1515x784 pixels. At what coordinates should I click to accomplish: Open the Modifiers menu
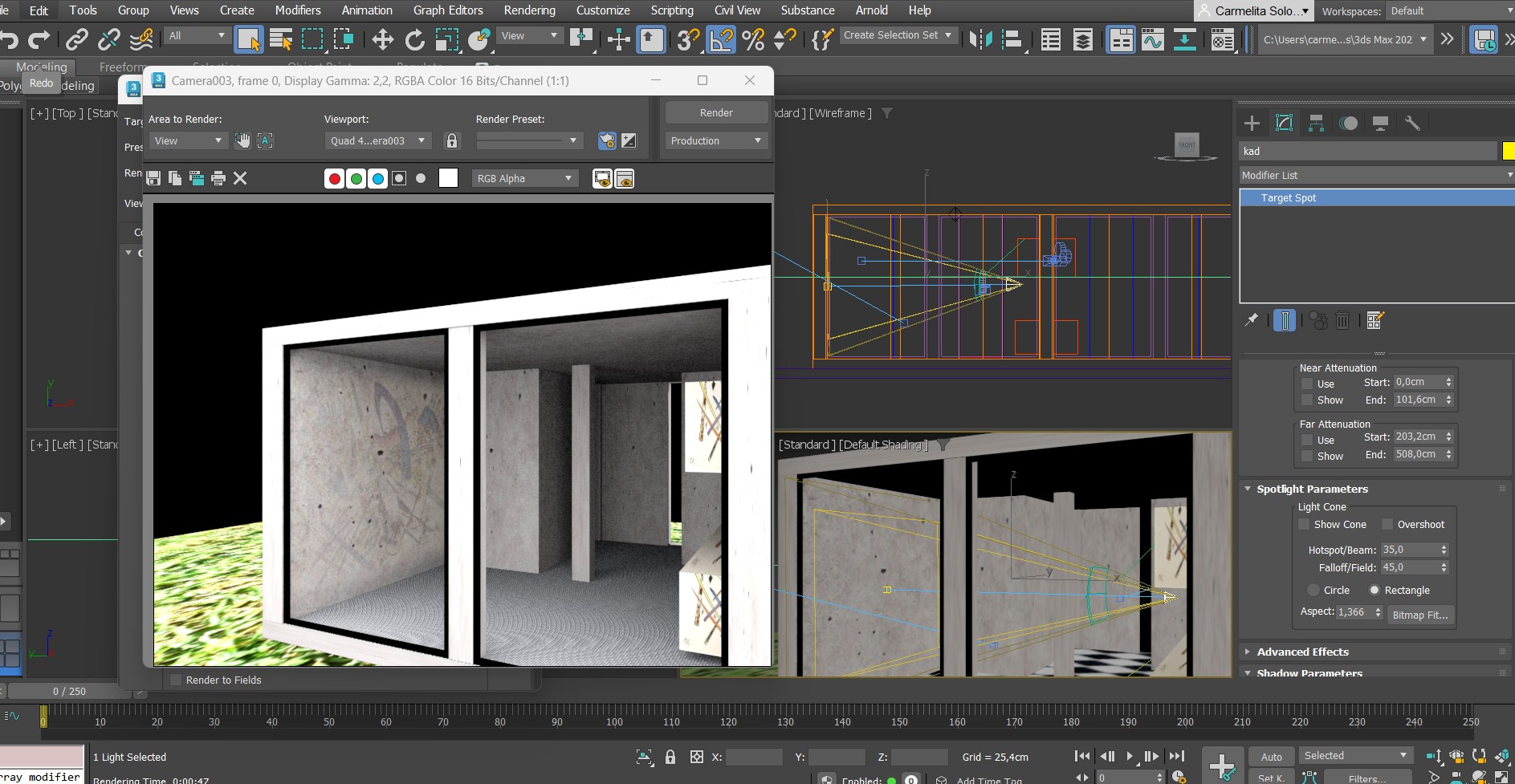[298, 10]
